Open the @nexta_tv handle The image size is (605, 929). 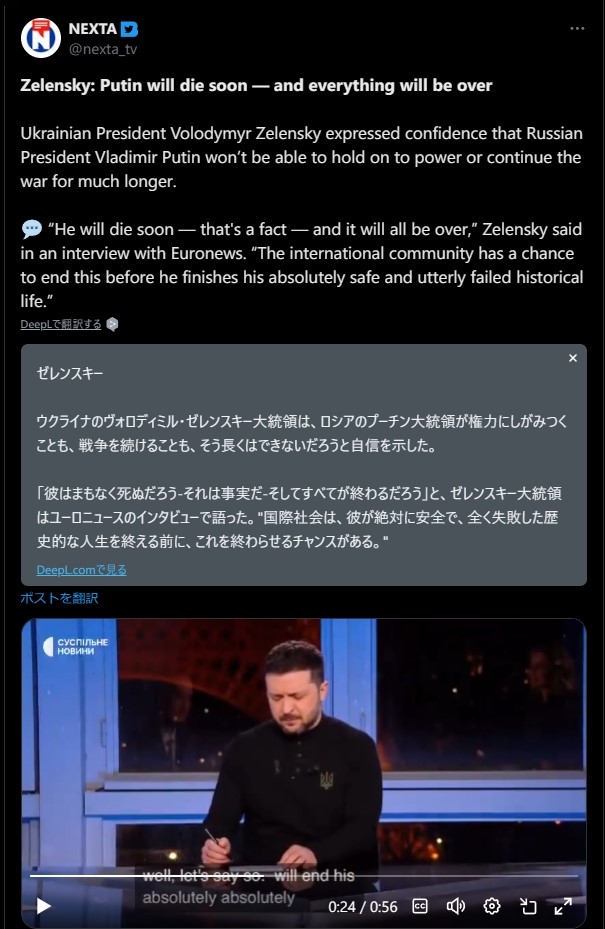(103, 49)
